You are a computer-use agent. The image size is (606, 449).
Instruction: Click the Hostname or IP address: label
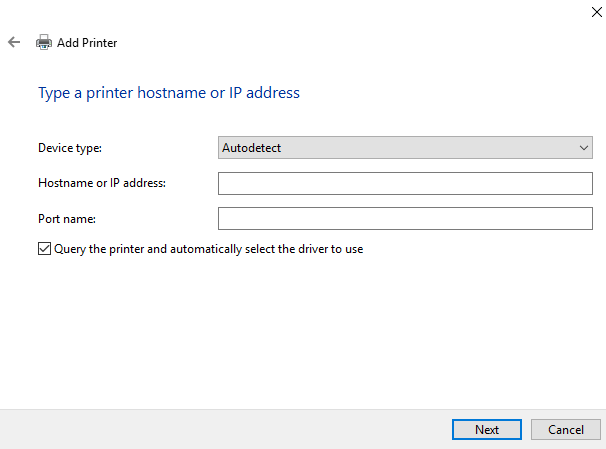pos(102,183)
